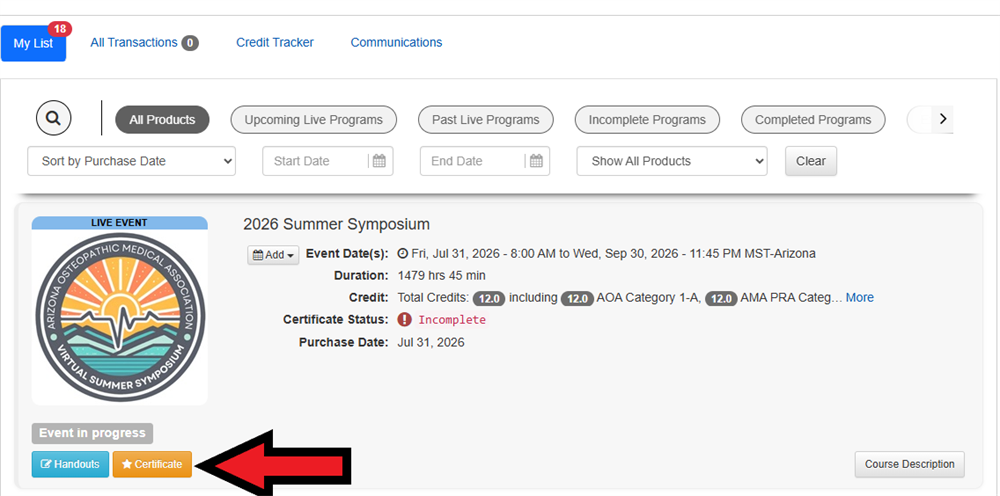Click the red Incomplete status warning icon
The image size is (1000, 496).
[404, 319]
